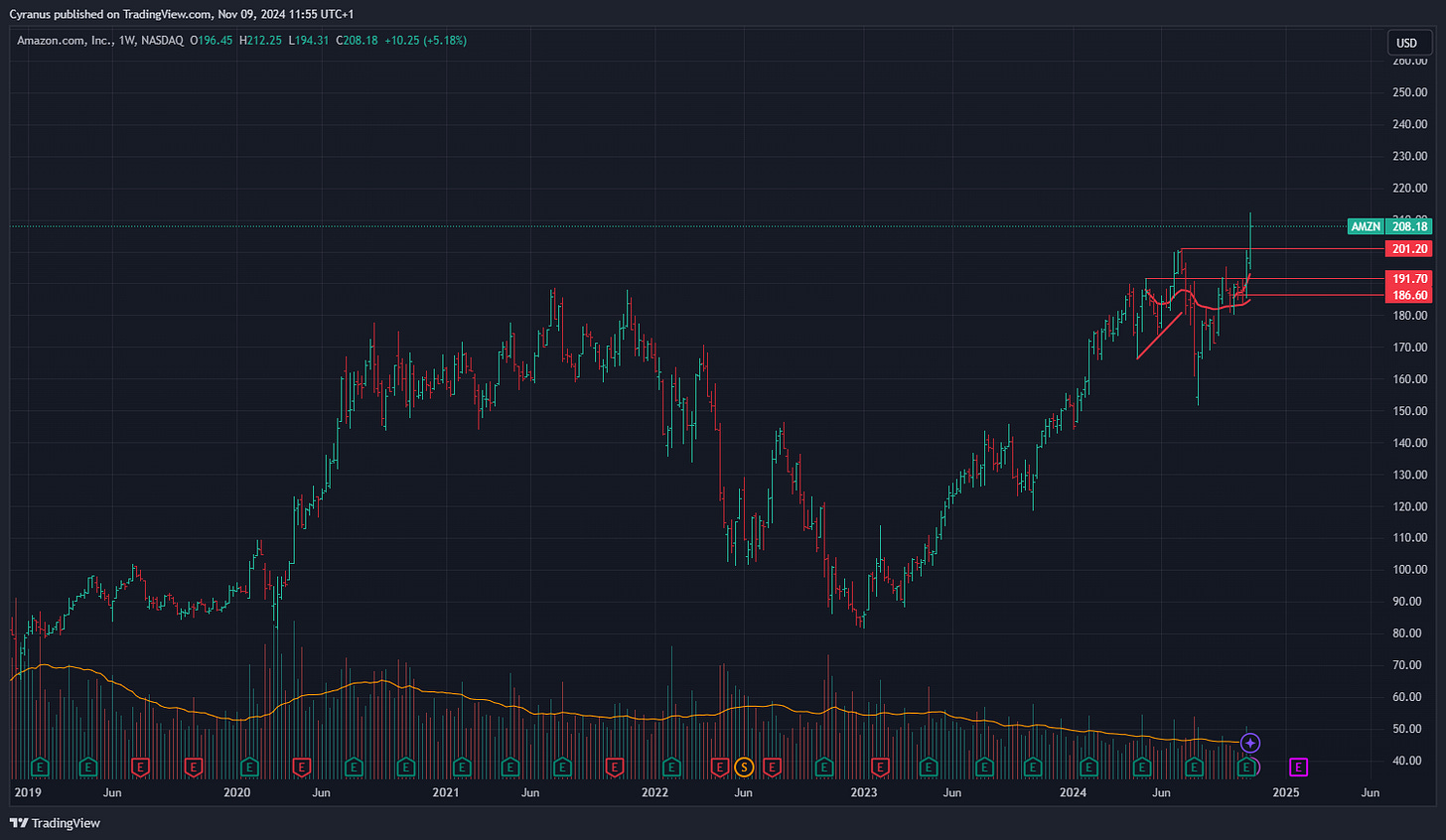1446x840 pixels.
Task: Click the 2025 time axis label
Action: tap(1286, 792)
